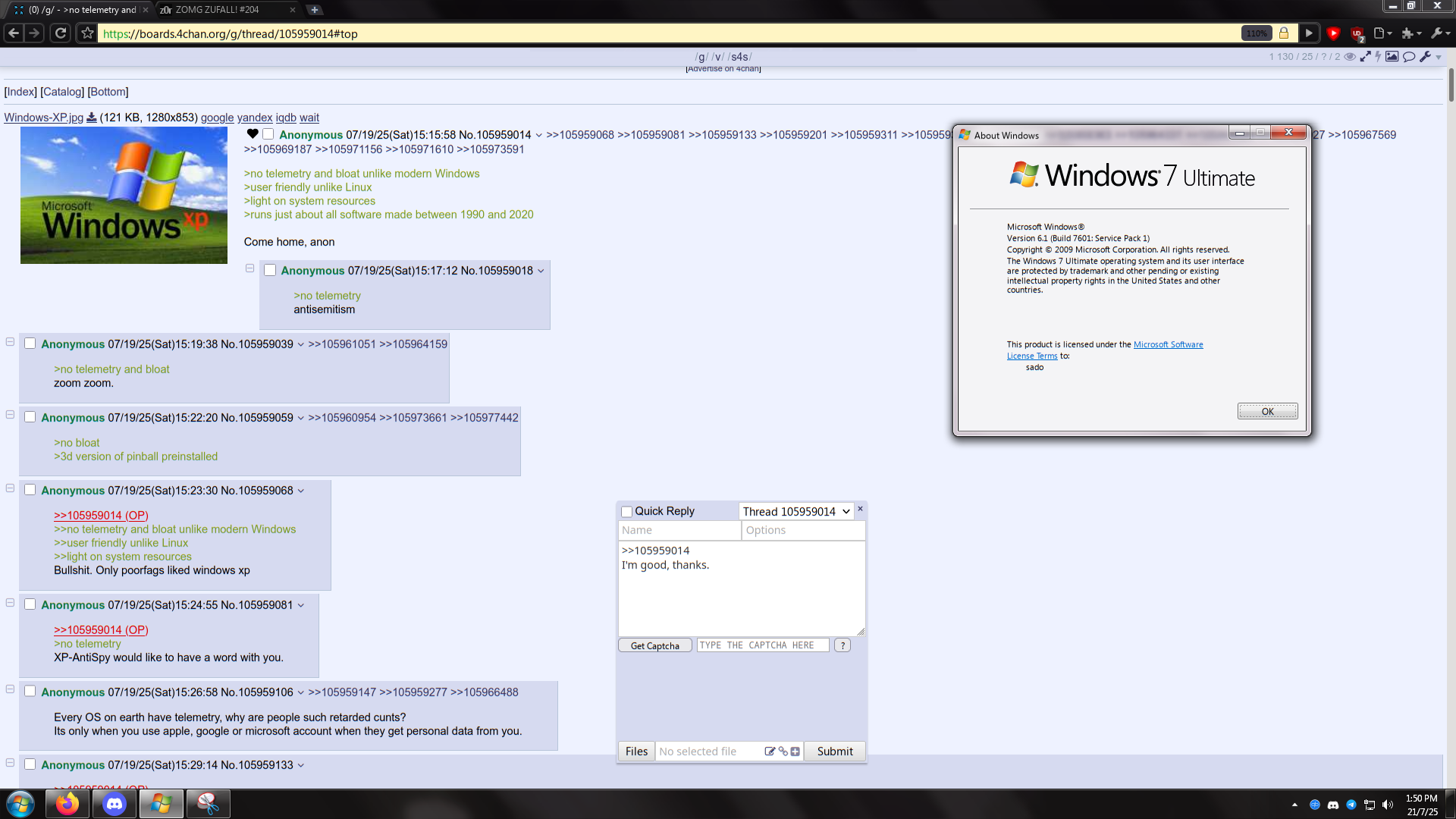
Task: Open the Windows-XP.jpg file link
Action: click(x=43, y=118)
